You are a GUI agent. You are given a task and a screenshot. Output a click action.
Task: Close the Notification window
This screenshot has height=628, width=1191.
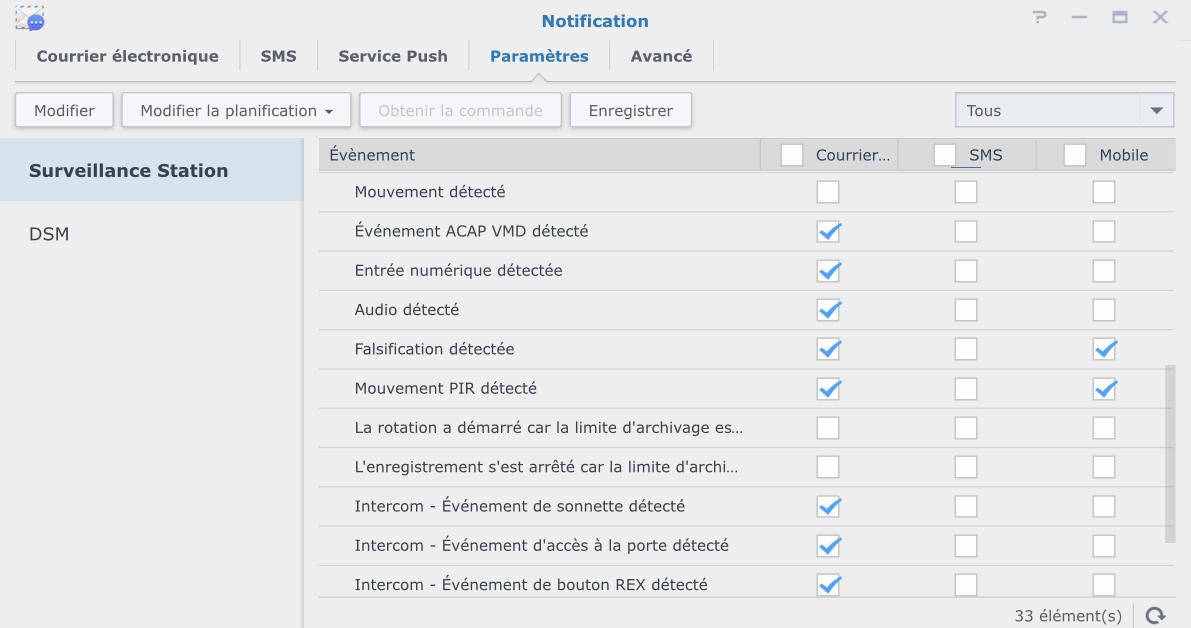[1160, 19]
